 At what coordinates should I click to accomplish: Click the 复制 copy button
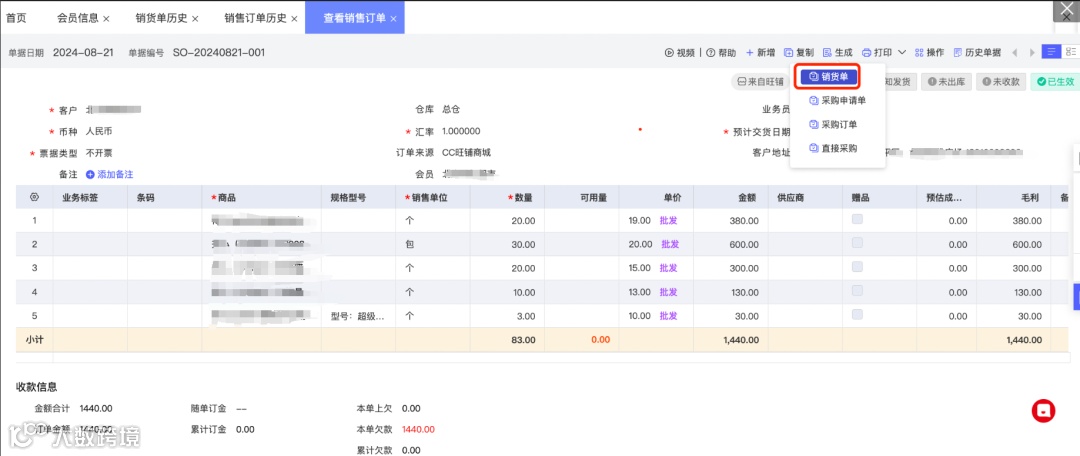coord(799,52)
